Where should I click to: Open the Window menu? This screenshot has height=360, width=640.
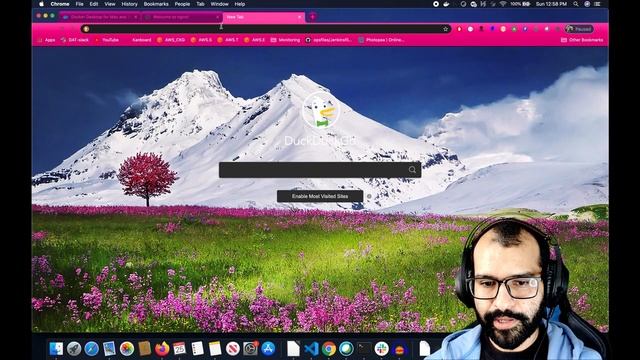tap(220, 4)
